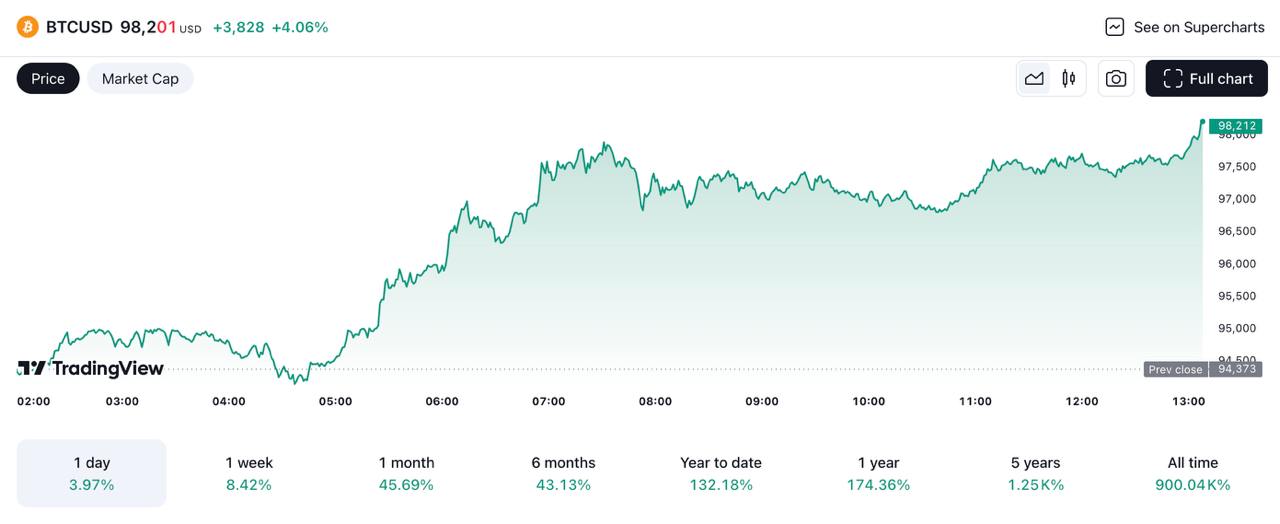Select the 6 months range
1280x524 pixels.
click(563, 473)
